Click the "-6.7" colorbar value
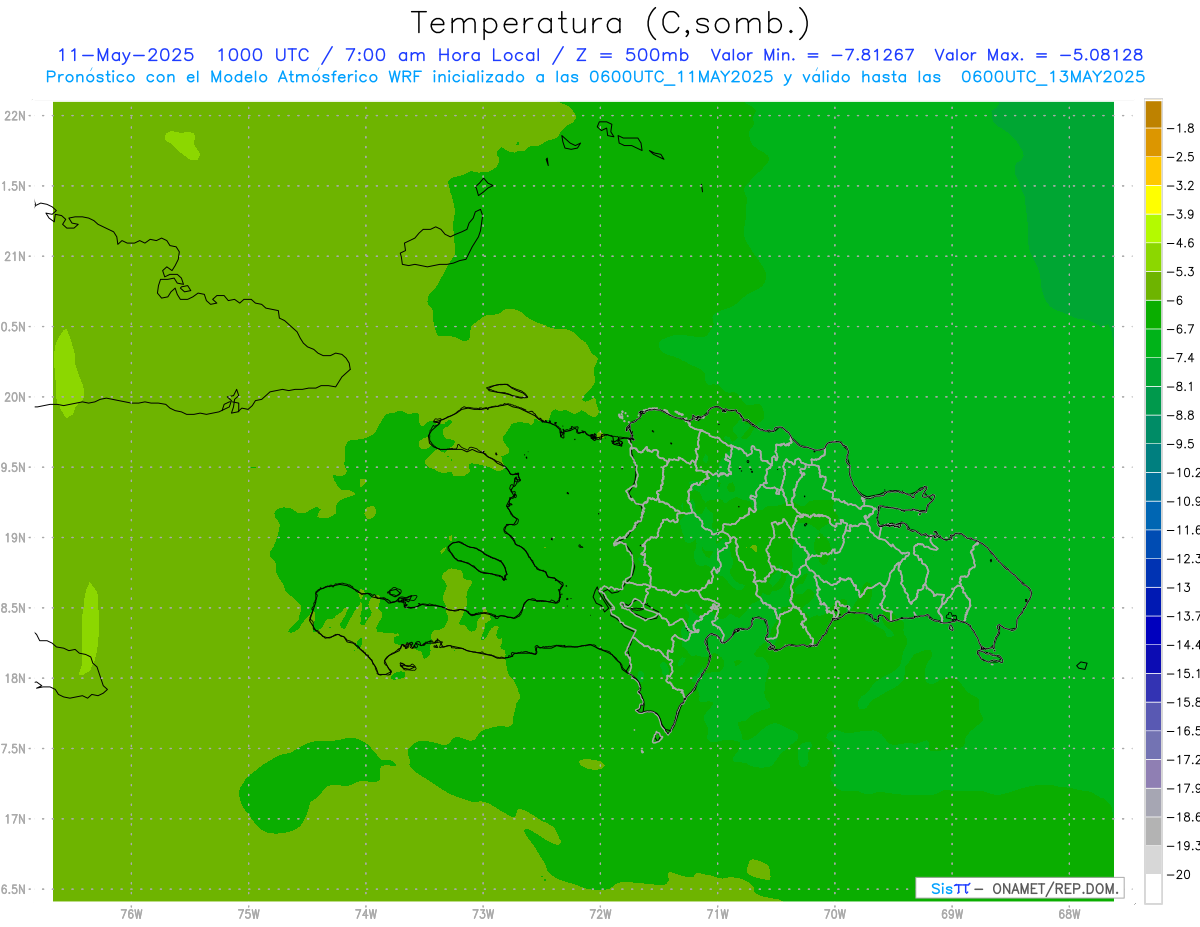The image size is (1200, 927). pyautogui.click(x=1181, y=329)
